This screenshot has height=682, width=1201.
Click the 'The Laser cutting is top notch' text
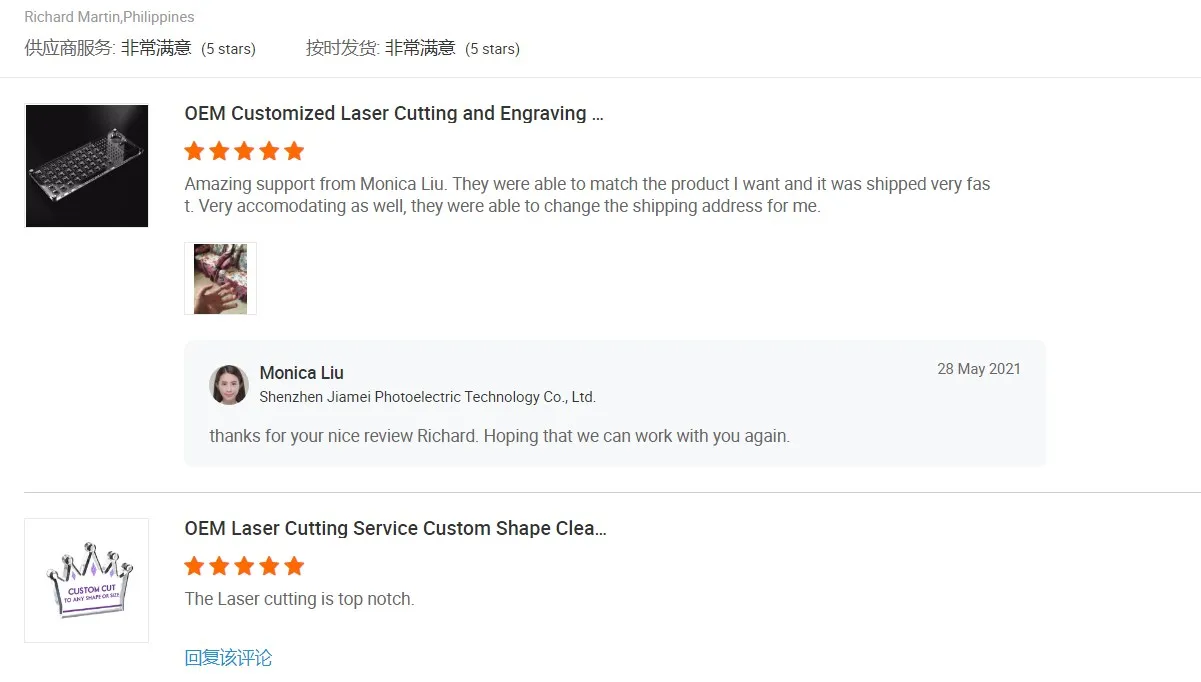(299, 600)
